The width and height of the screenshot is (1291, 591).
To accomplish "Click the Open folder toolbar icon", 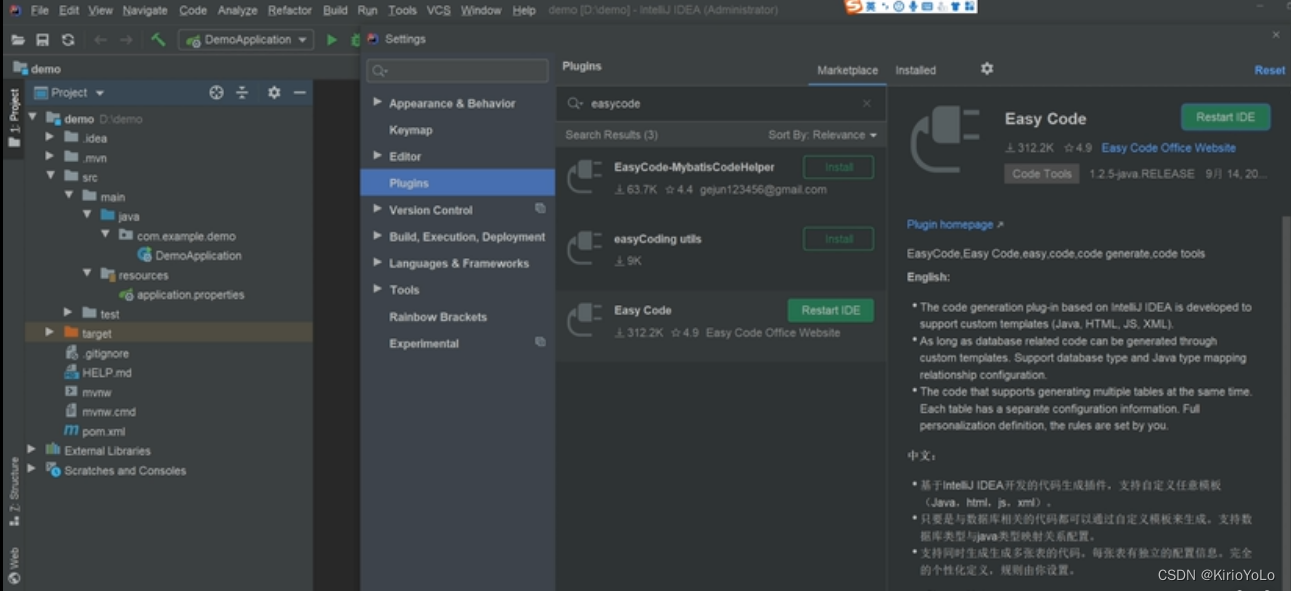I will tap(17, 40).
